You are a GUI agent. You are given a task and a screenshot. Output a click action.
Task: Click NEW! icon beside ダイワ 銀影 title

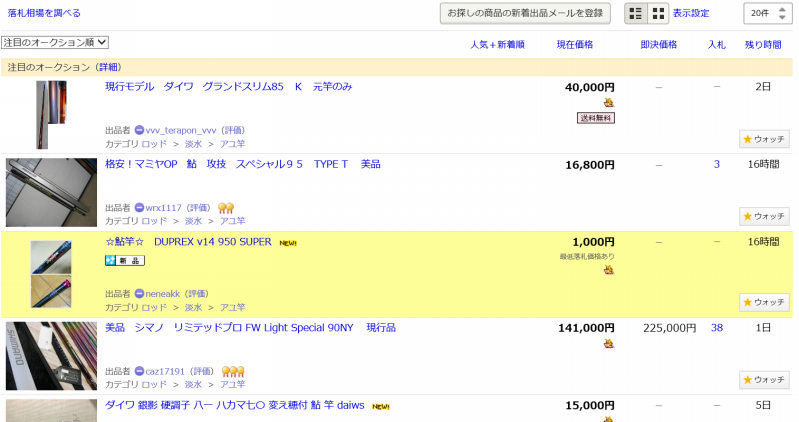coord(381,407)
